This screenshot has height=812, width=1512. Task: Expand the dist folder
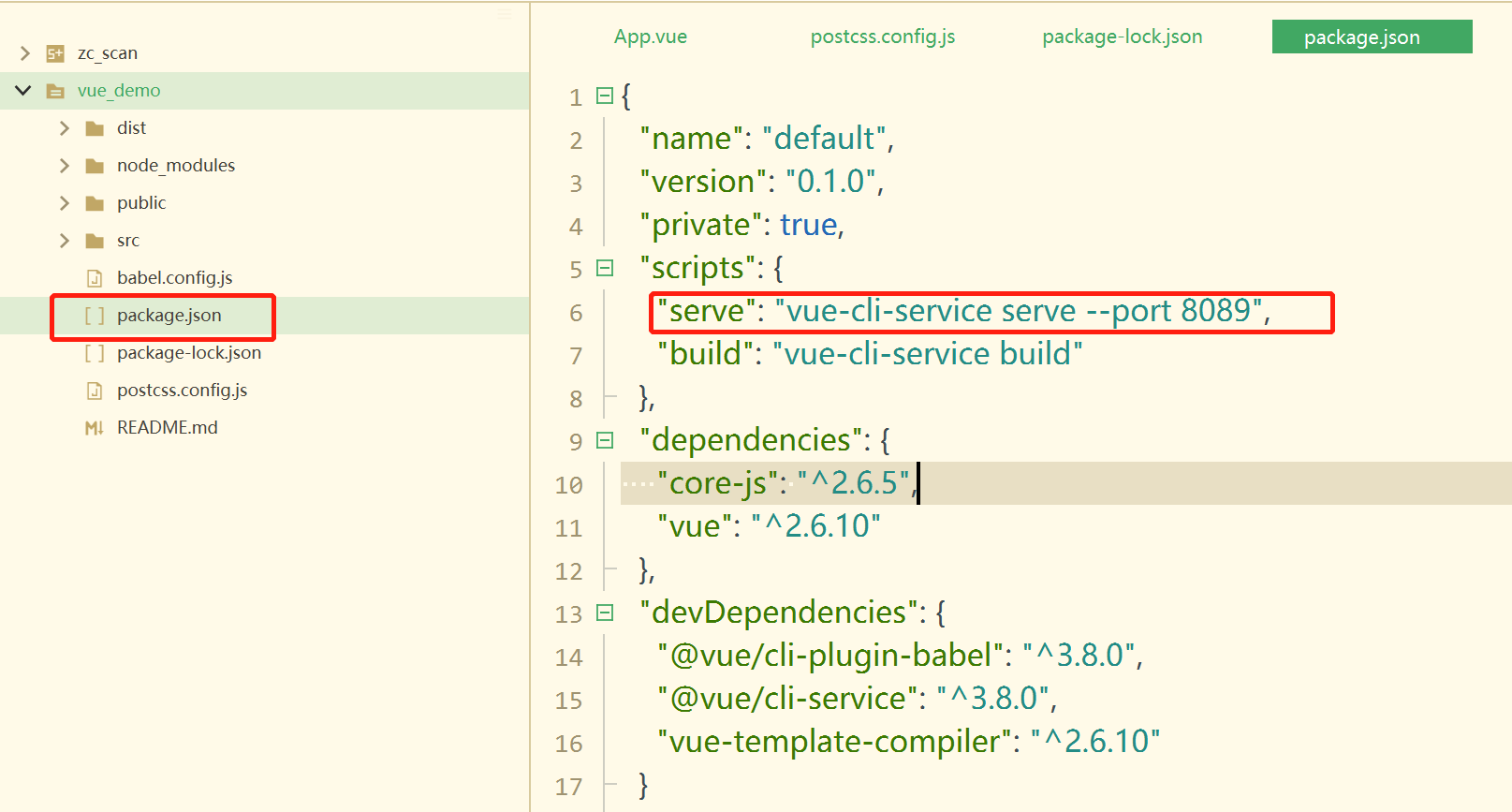pos(65,128)
